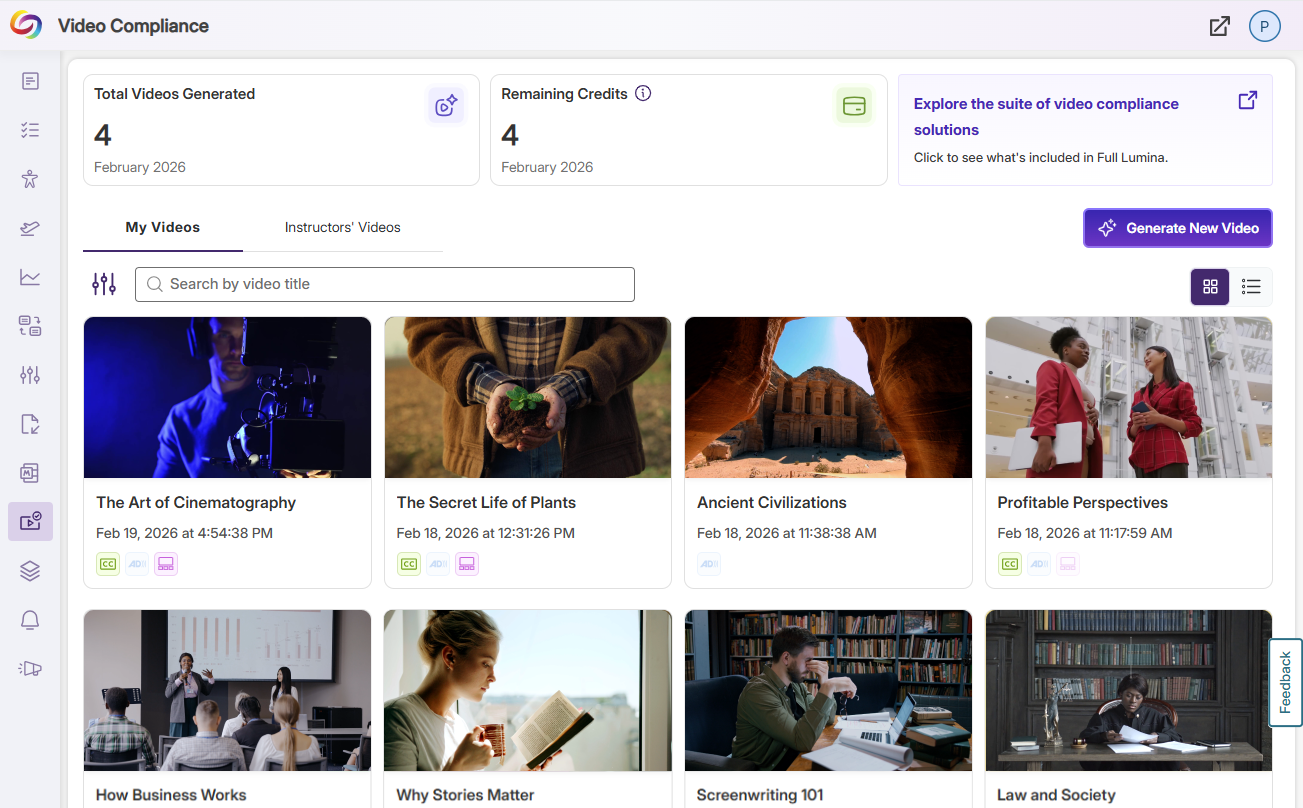The height and width of the screenshot is (808, 1303).
Task: Click CC badge on The Art of Cinematography
Action: [x=108, y=564]
